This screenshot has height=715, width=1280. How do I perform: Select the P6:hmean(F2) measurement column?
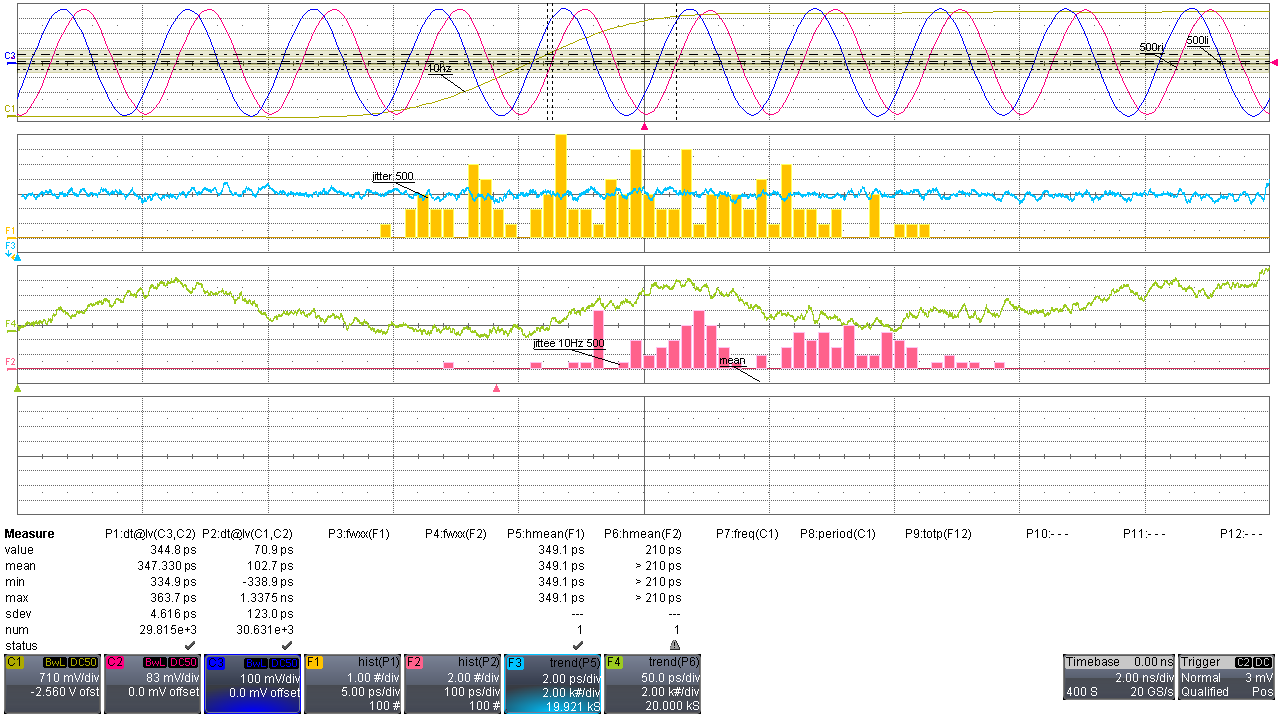click(642, 534)
